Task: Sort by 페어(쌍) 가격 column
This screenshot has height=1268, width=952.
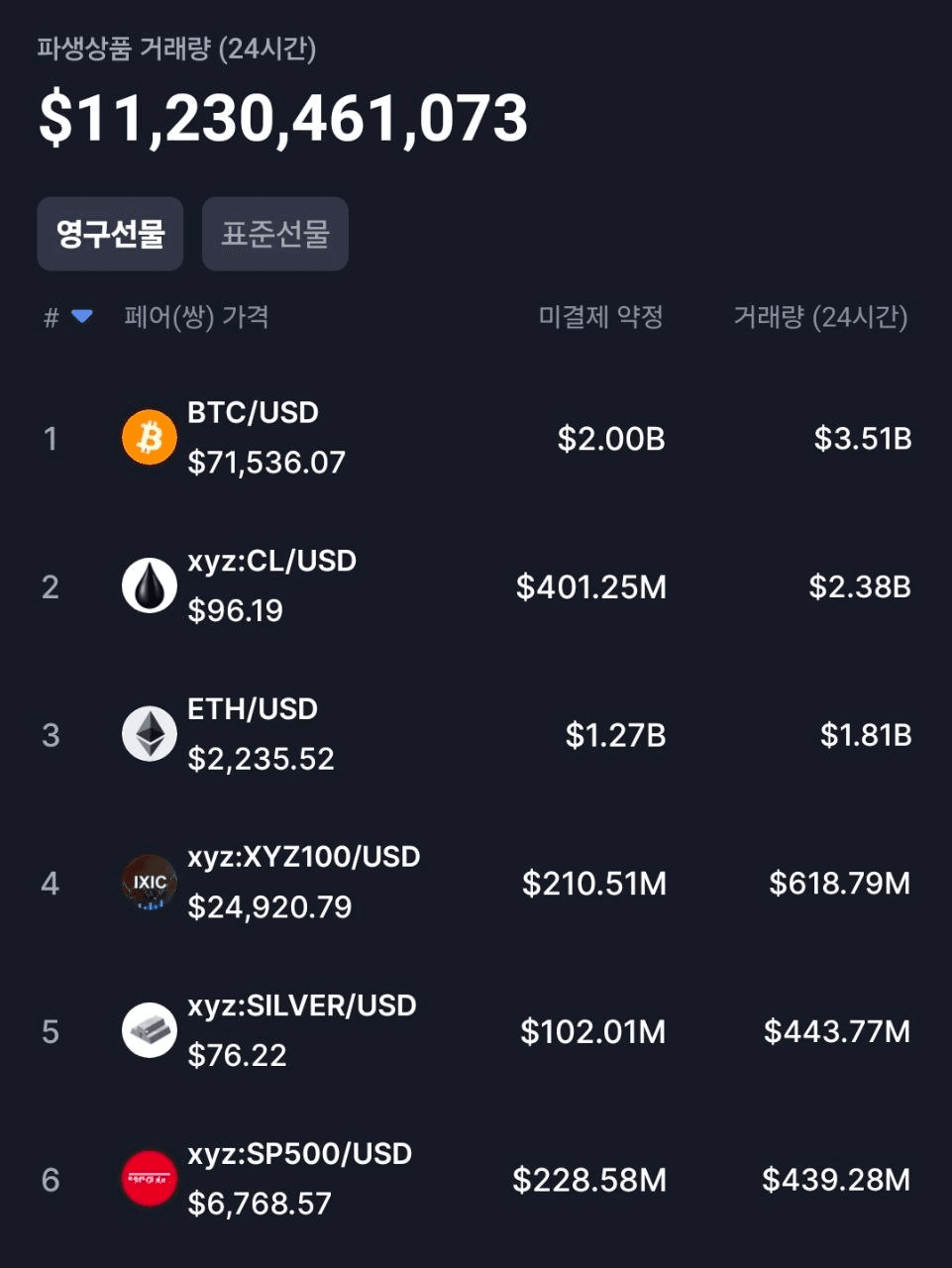Action: (196, 317)
